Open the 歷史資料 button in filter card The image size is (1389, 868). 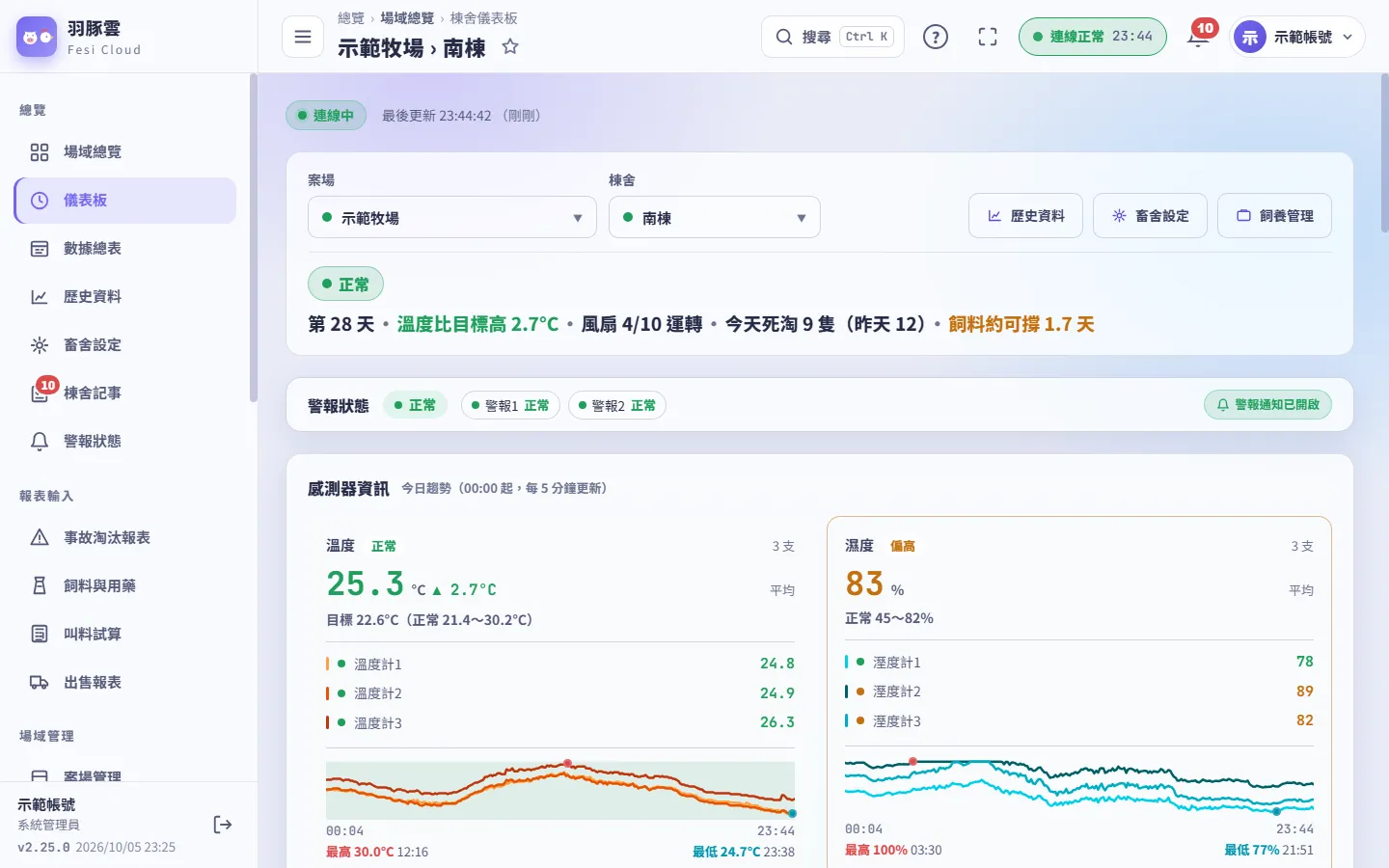pos(1025,215)
